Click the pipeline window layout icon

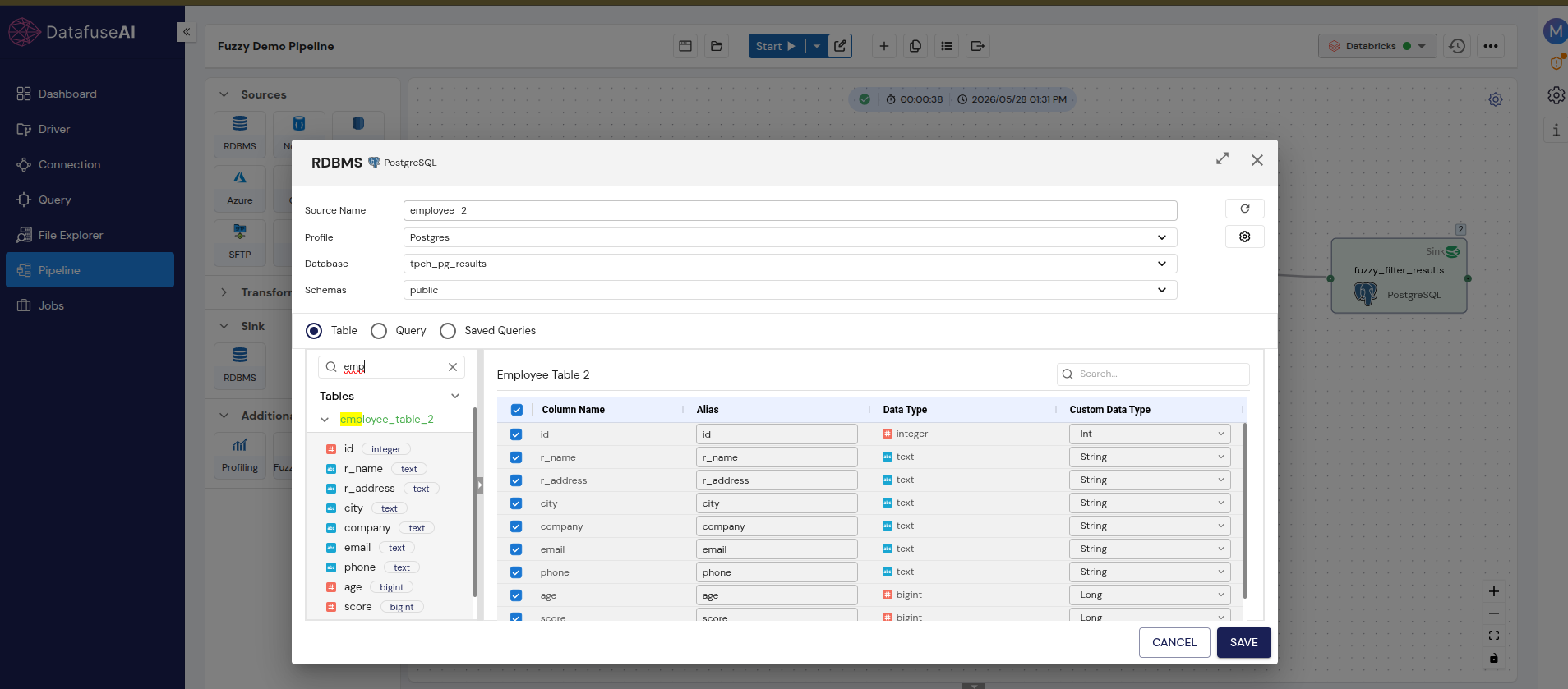685,46
